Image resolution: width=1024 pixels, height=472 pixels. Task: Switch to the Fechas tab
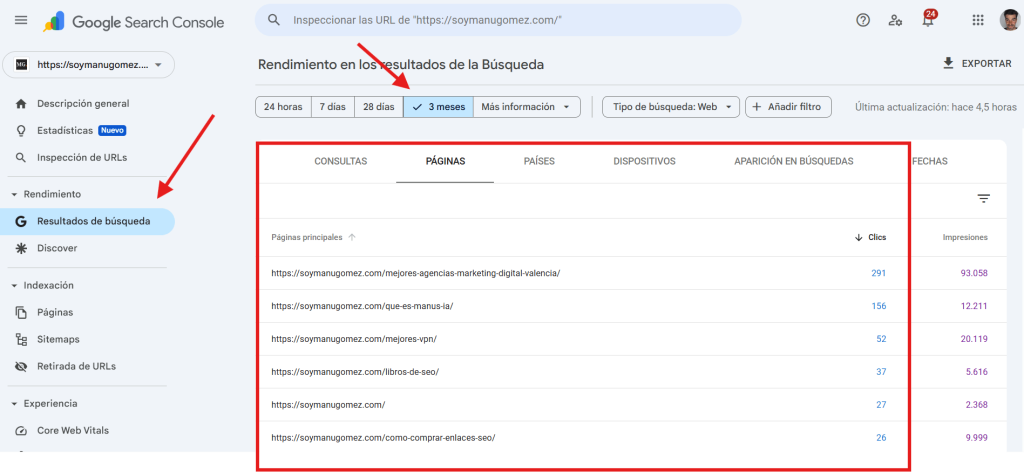(929, 161)
